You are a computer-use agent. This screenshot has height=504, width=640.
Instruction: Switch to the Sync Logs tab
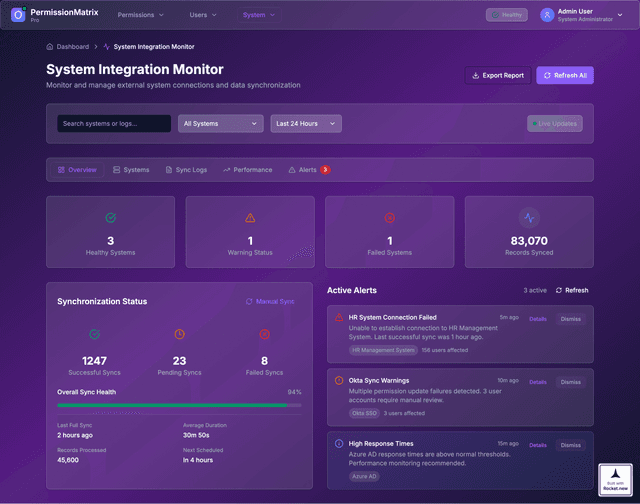[186, 170]
